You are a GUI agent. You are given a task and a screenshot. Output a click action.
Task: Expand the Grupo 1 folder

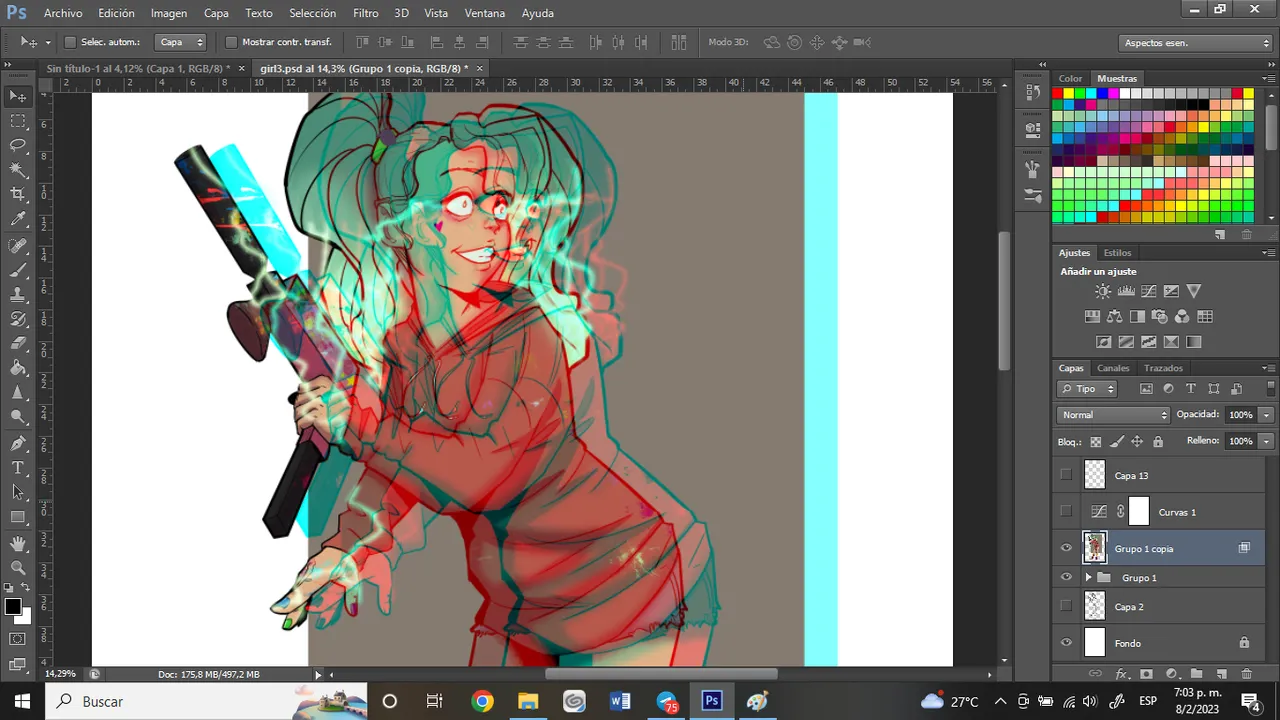pos(1089,578)
